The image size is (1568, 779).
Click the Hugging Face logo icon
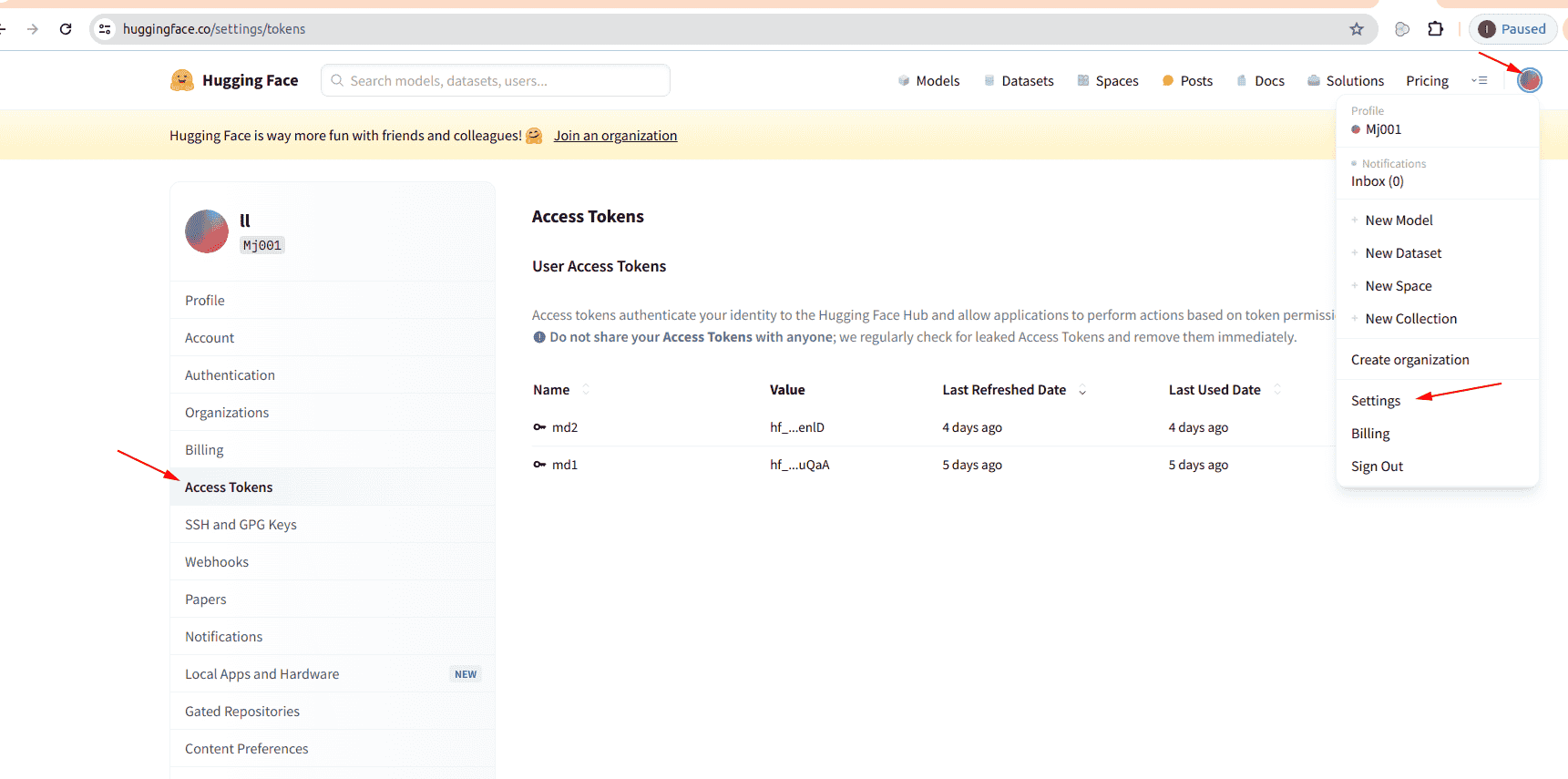coord(182,80)
